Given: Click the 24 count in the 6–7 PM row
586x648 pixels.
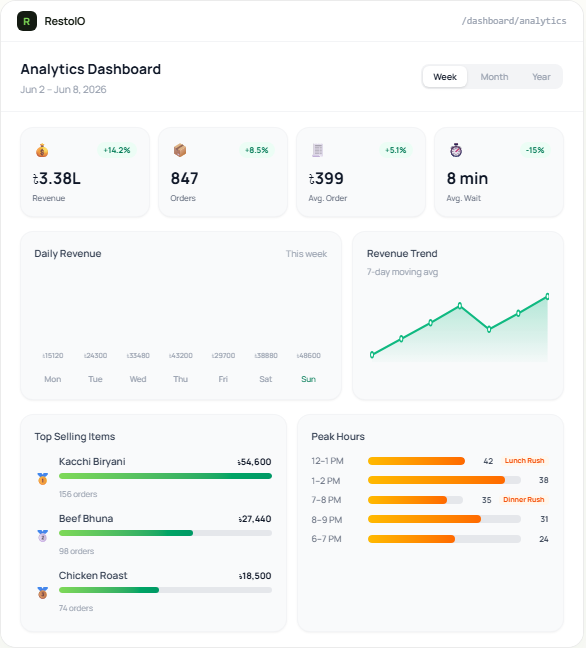Looking at the screenshot, I should [544, 539].
